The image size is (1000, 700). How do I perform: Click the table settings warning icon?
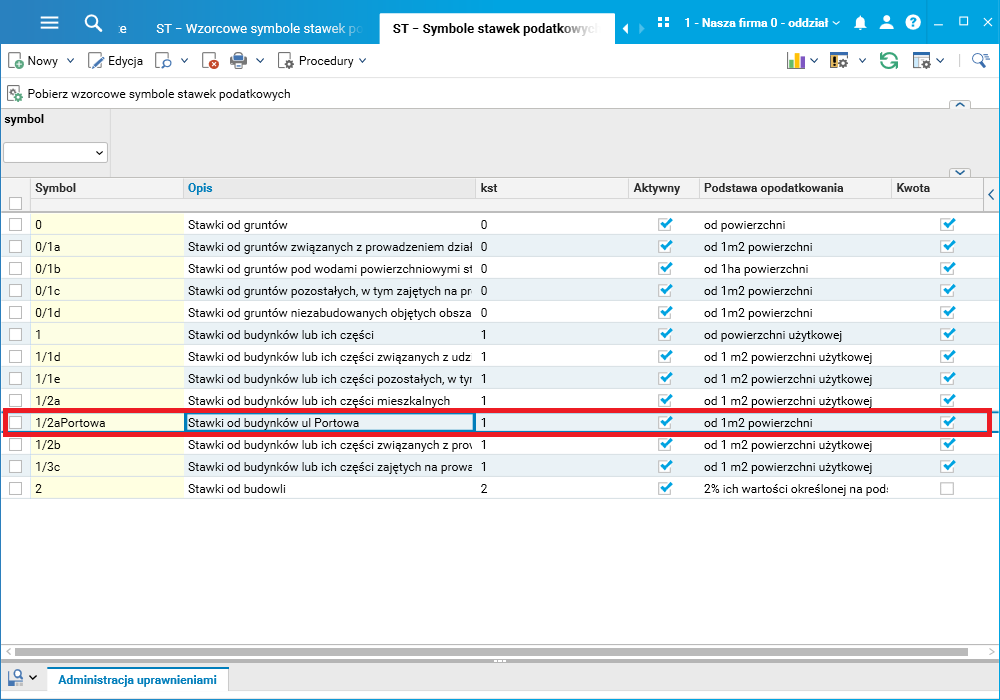(x=839, y=61)
